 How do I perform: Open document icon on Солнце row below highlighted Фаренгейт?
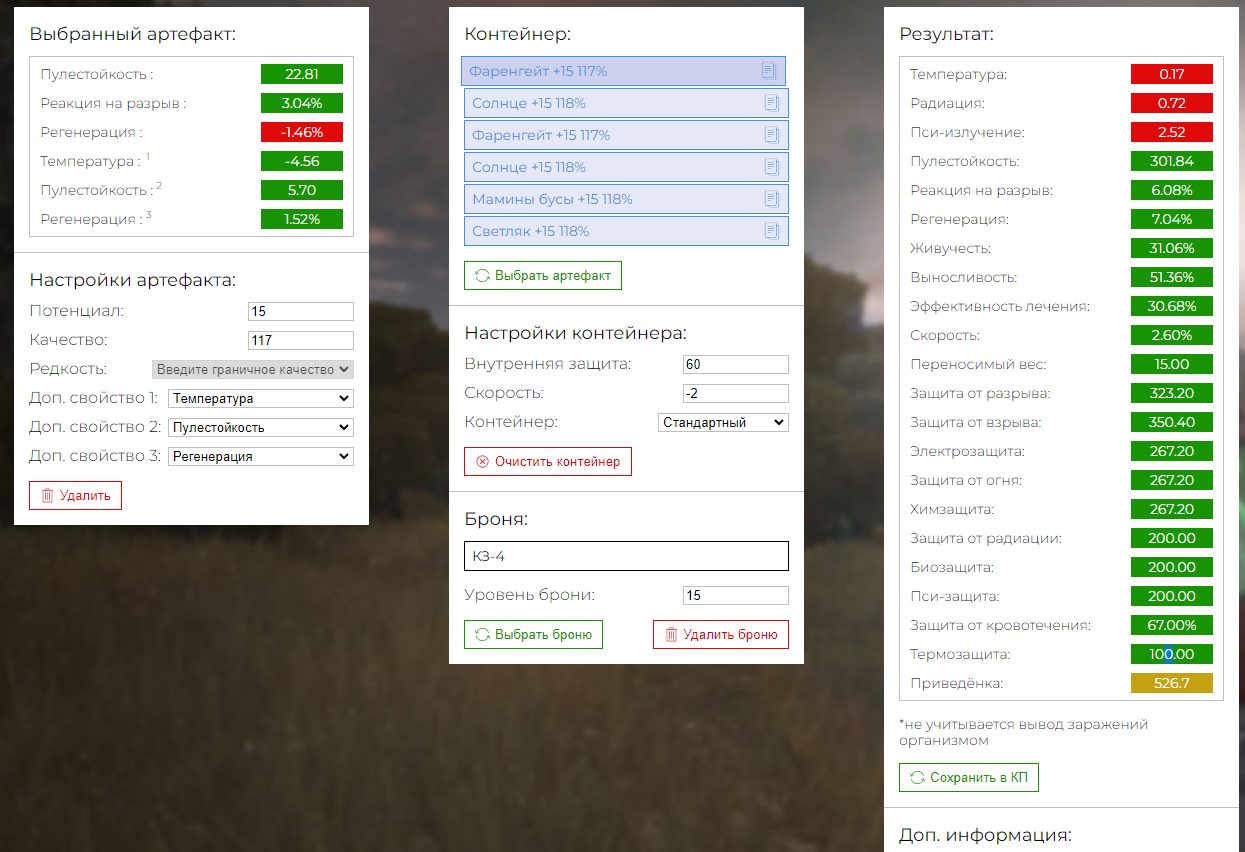[771, 103]
